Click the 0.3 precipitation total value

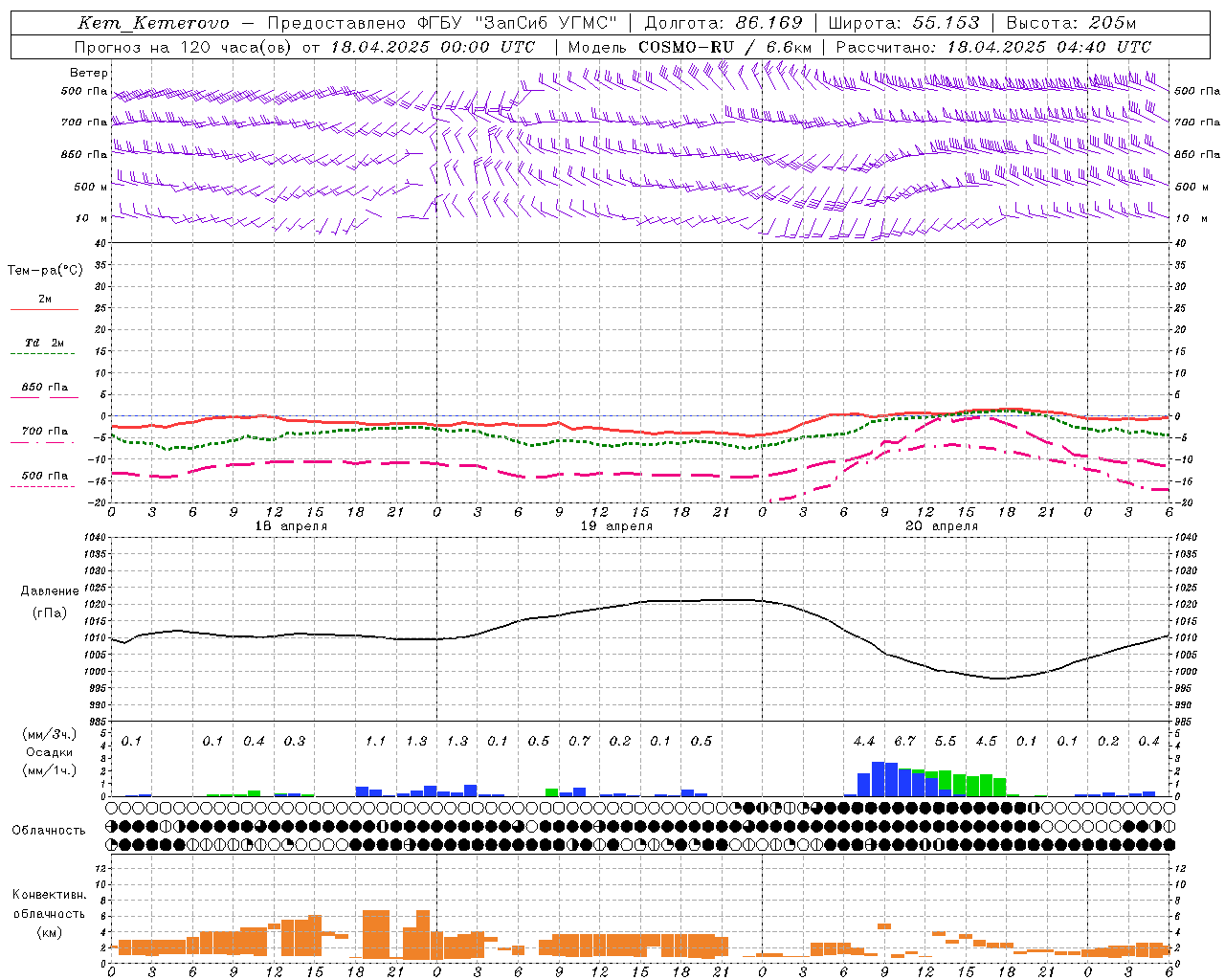pos(295,742)
